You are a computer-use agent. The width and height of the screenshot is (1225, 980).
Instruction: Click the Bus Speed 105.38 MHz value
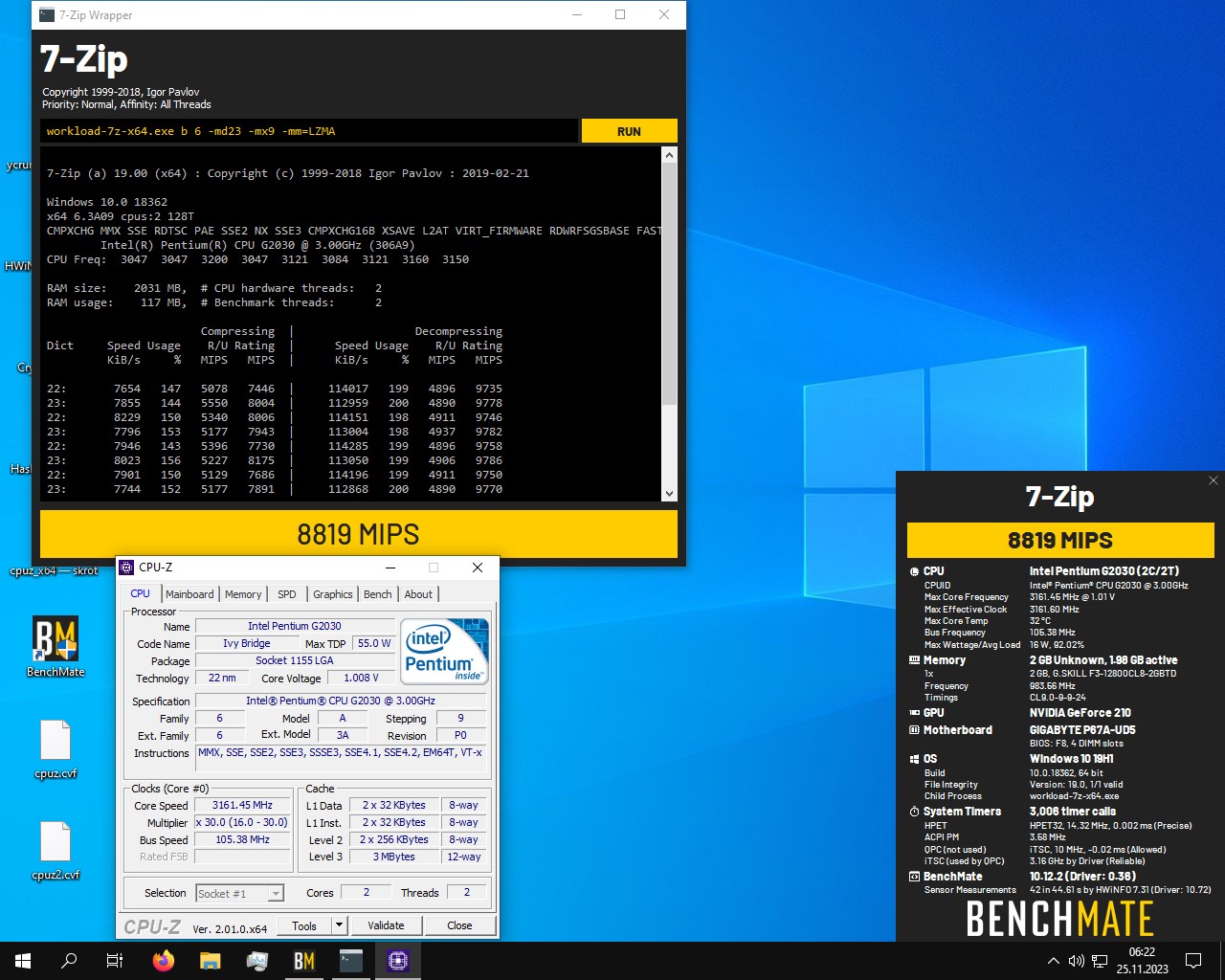click(242, 839)
